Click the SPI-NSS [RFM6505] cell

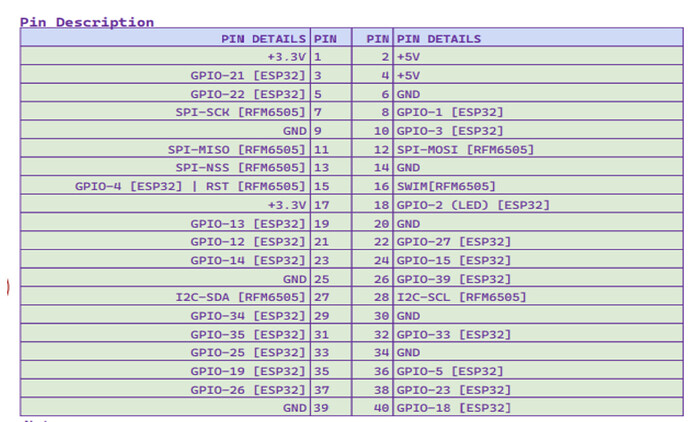[240, 167]
